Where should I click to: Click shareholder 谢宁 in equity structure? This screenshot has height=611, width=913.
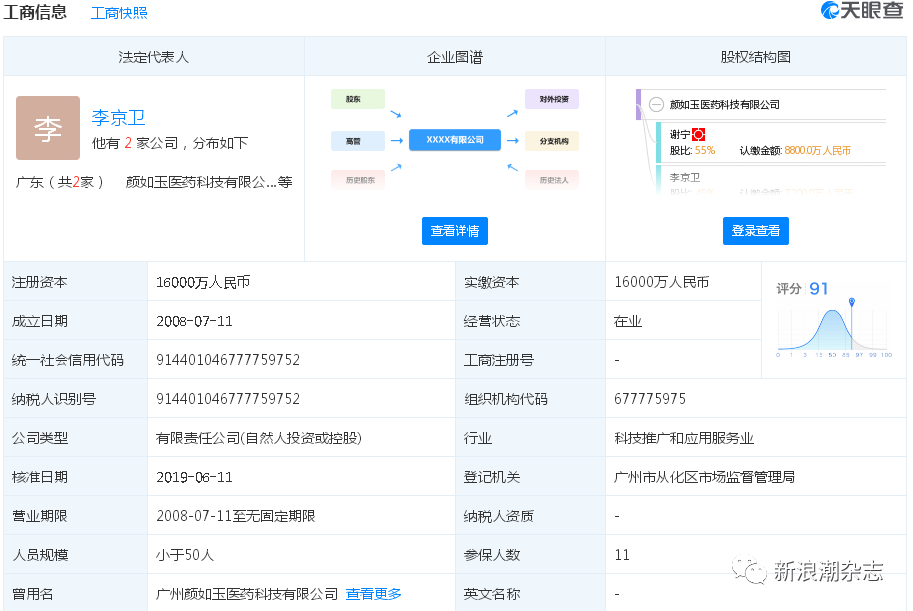click(x=680, y=134)
